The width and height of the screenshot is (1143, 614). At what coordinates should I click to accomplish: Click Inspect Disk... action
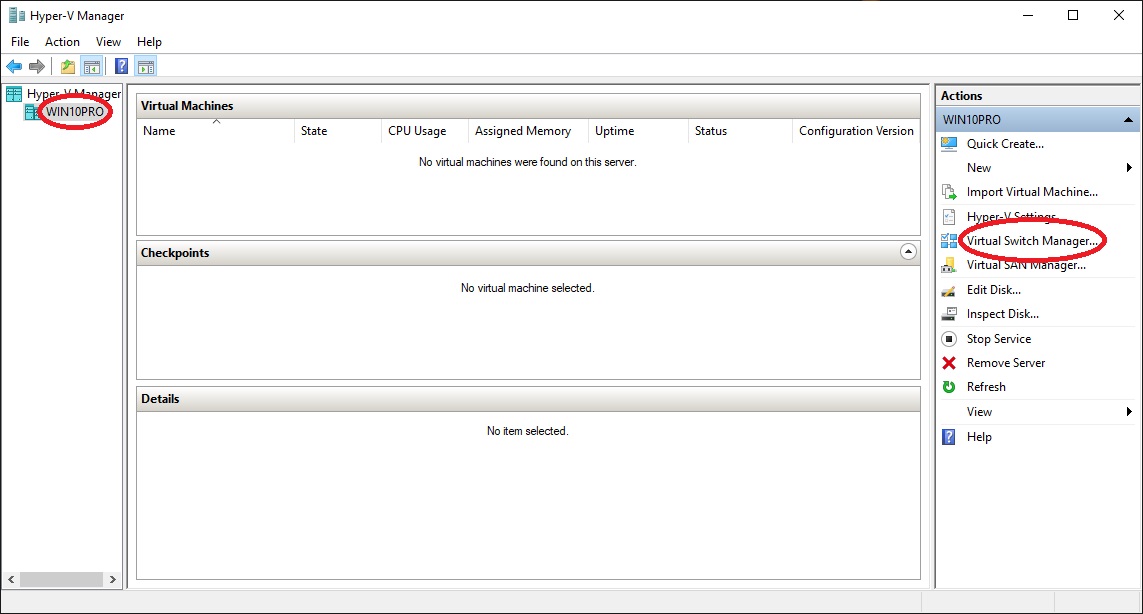pyautogui.click(x=1003, y=314)
